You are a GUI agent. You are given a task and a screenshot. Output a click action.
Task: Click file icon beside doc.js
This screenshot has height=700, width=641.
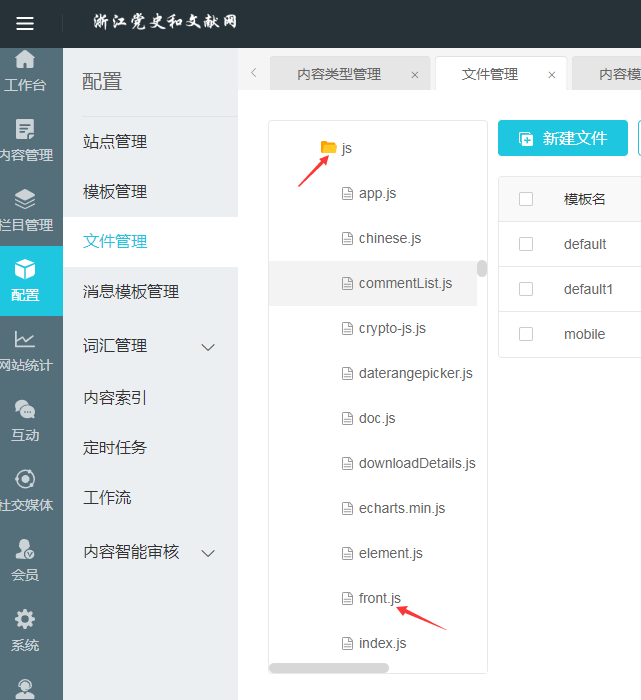347,418
